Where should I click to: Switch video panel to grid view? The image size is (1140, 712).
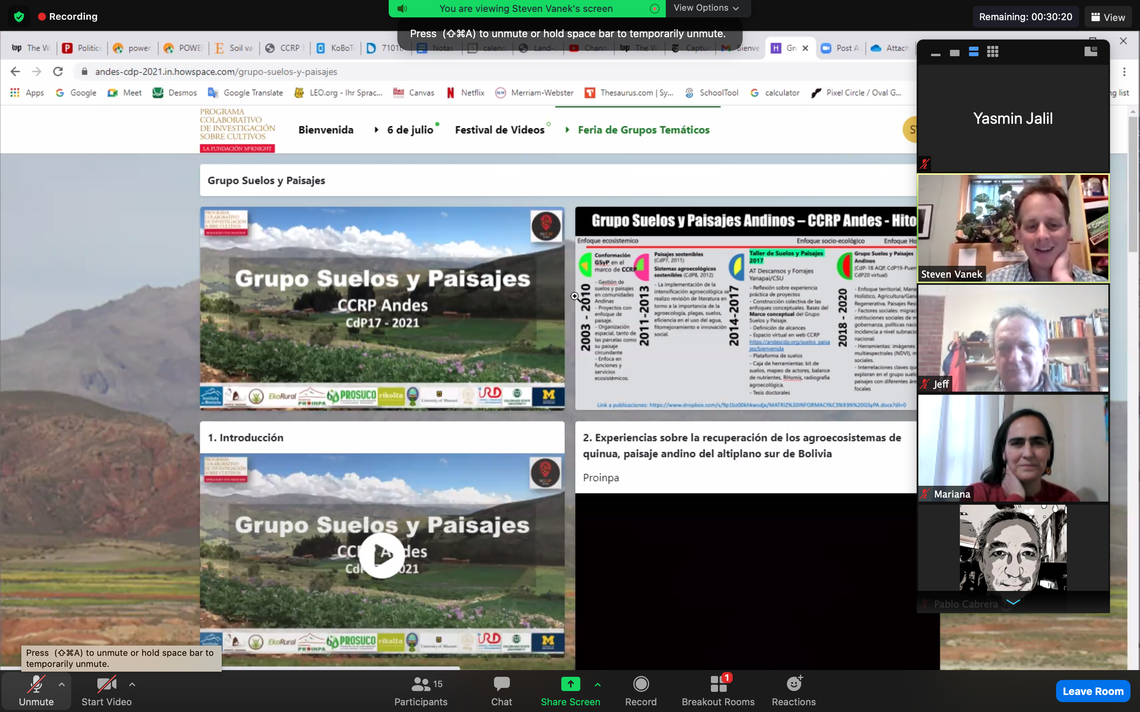tap(992, 52)
